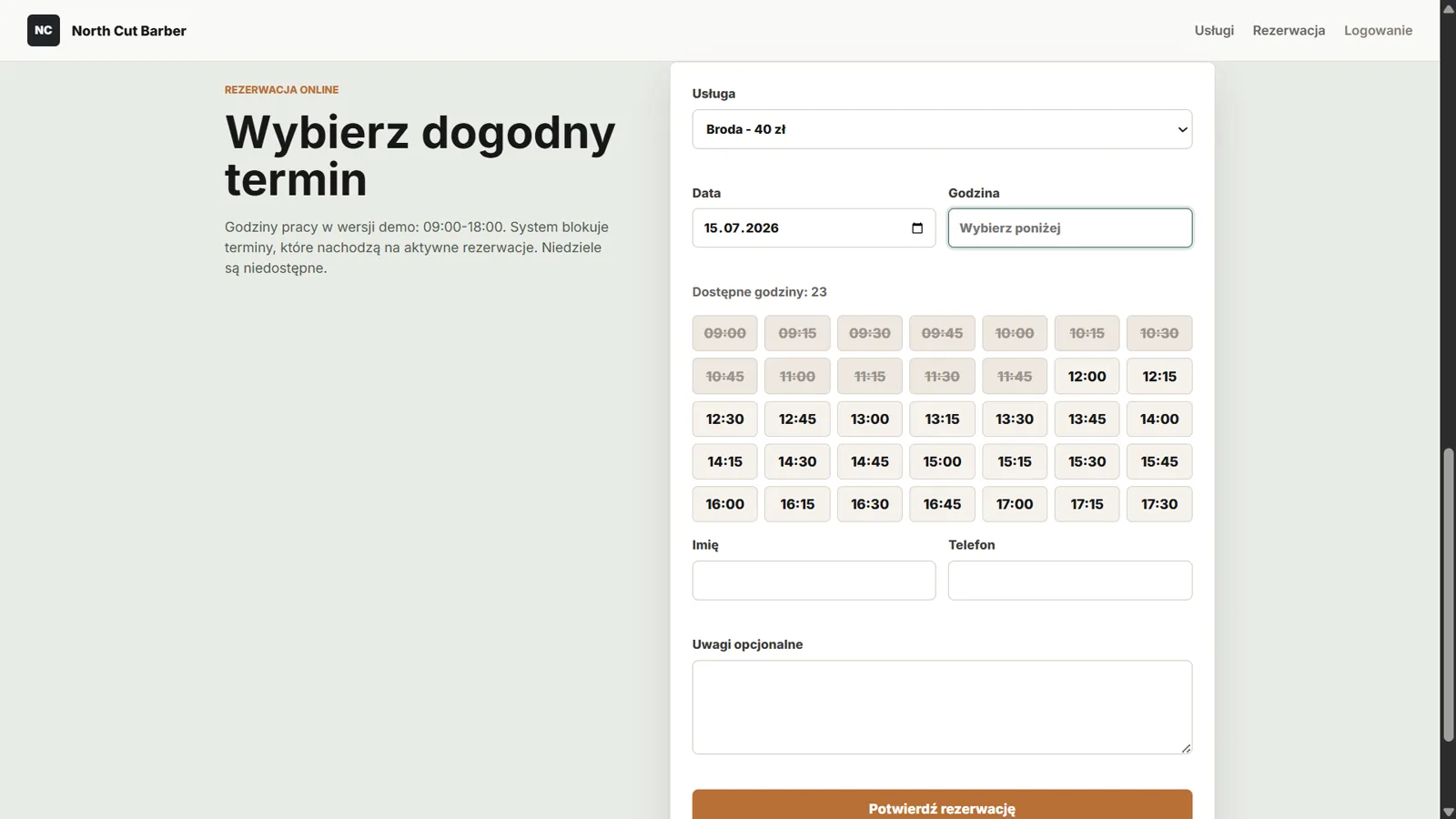Pick the 12:45 appointment time
Screen dimensions: 1456x819
797,419
